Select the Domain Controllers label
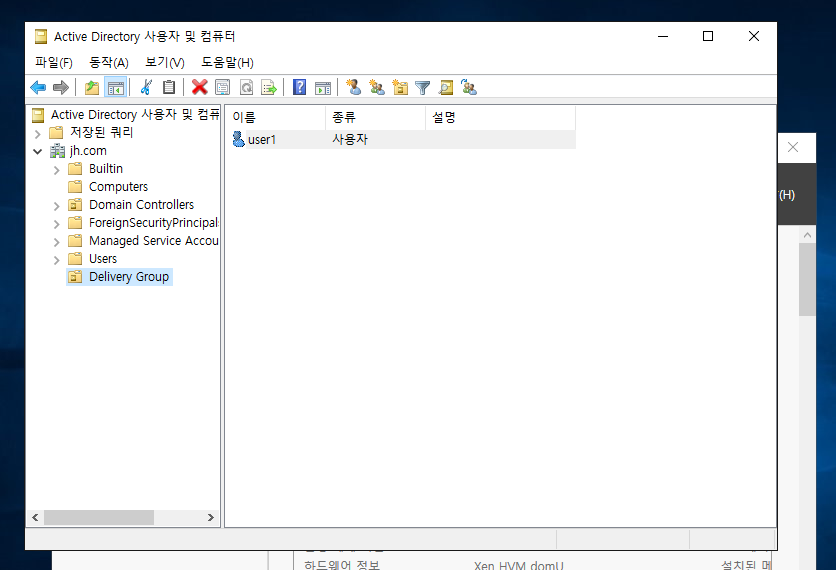Screen dimensions: 836x570 (141, 205)
